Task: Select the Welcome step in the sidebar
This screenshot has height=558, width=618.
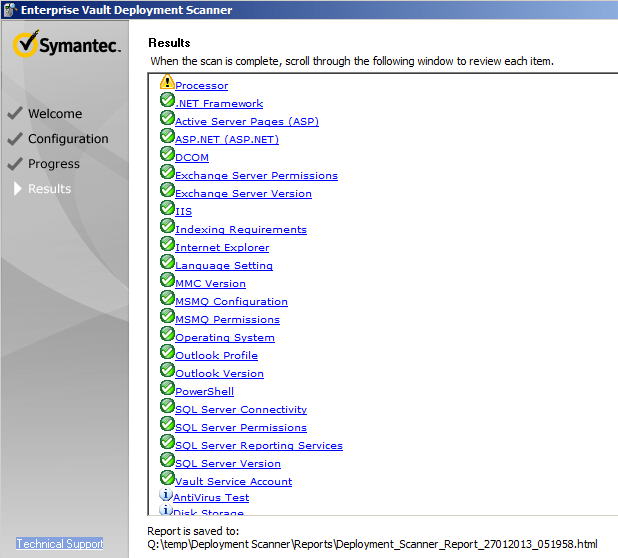Action: pyautogui.click(x=55, y=114)
